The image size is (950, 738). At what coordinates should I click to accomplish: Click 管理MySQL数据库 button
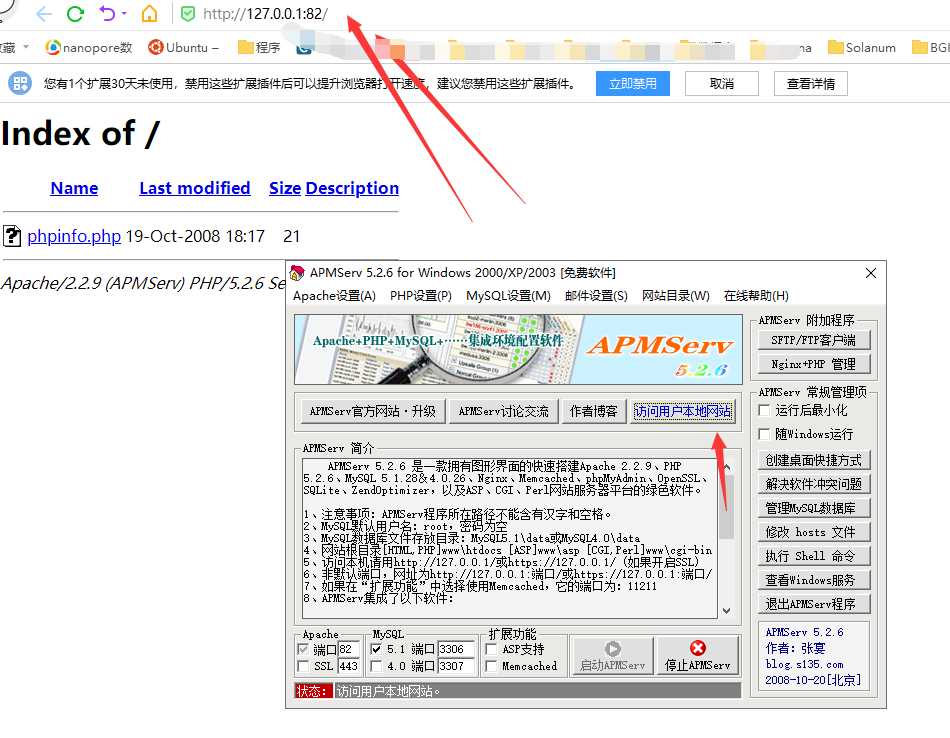pyautogui.click(x=814, y=508)
